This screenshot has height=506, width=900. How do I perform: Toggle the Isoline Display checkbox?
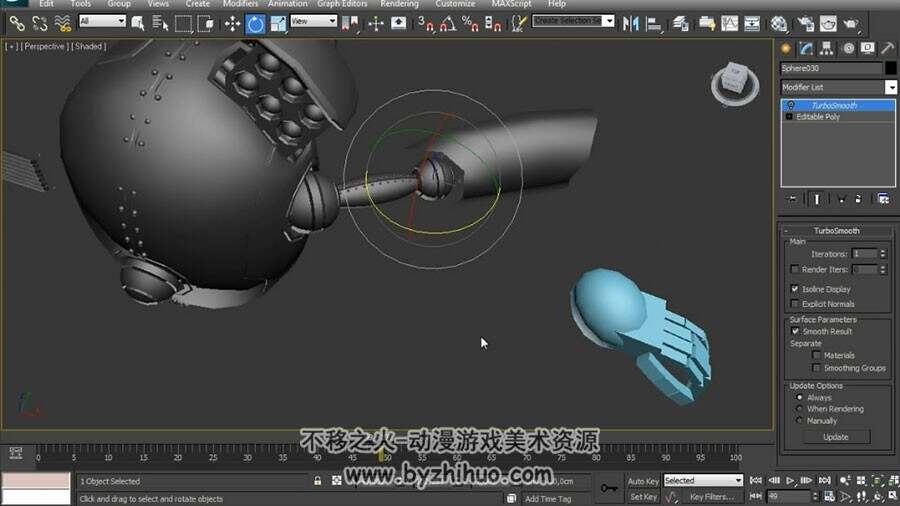coord(795,289)
